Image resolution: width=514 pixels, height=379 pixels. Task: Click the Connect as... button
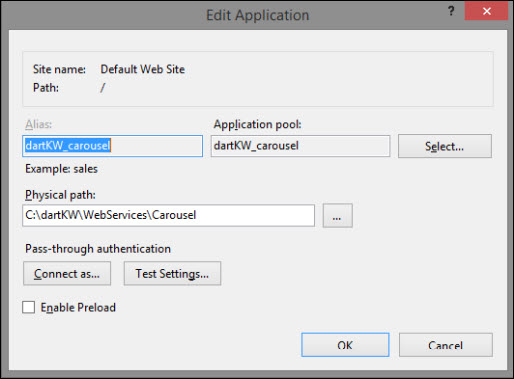tap(67, 274)
